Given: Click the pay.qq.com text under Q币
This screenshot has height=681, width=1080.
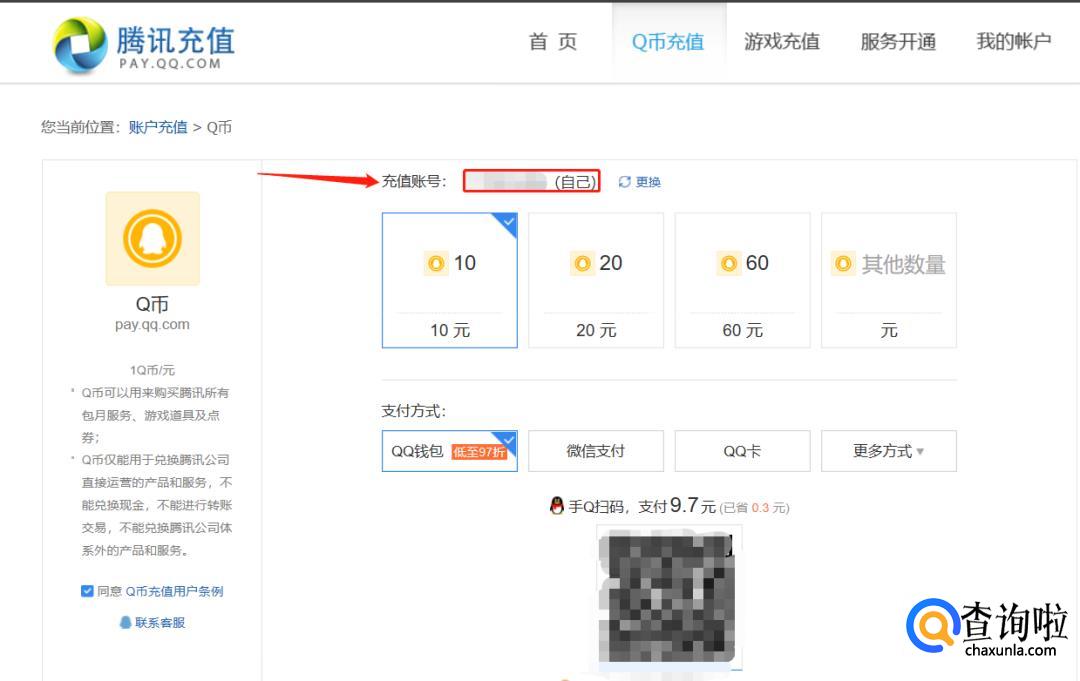Looking at the screenshot, I should 152,324.
